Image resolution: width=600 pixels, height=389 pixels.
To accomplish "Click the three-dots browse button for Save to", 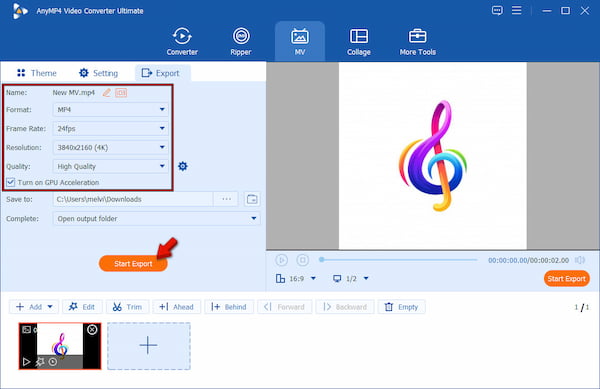I will coord(227,199).
